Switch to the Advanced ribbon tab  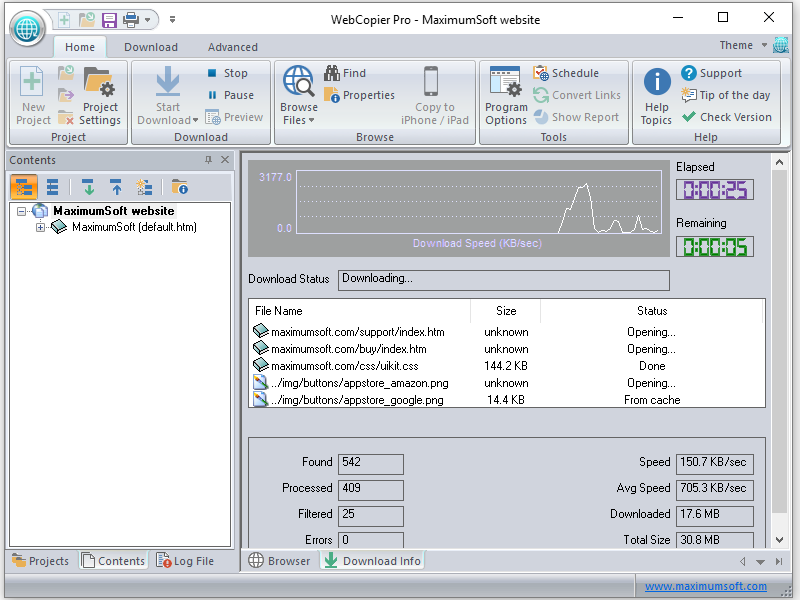[232, 47]
